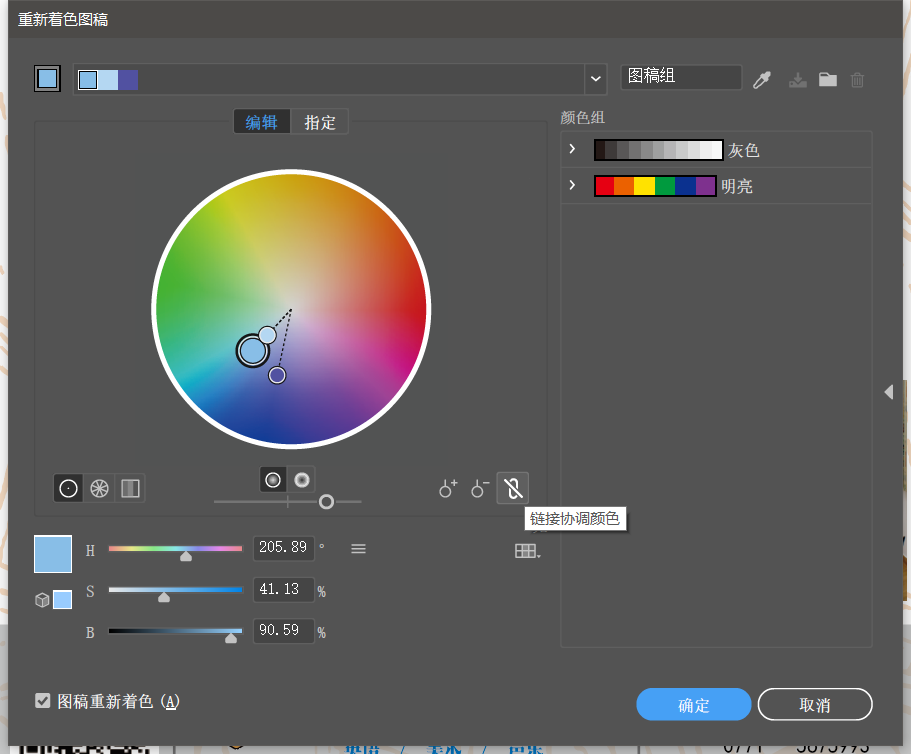The height and width of the screenshot is (754, 911).
Task: Click the large current color preview swatch
Action: pos(53,554)
